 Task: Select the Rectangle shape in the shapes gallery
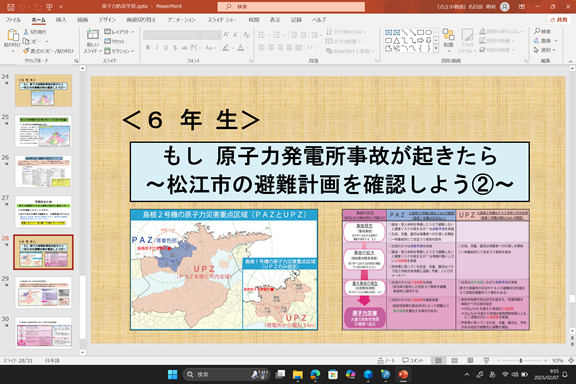click(421, 32)
